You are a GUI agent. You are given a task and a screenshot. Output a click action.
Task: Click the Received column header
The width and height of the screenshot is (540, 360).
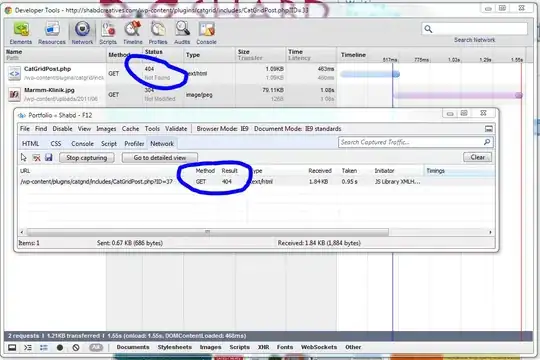click(320, 171)
